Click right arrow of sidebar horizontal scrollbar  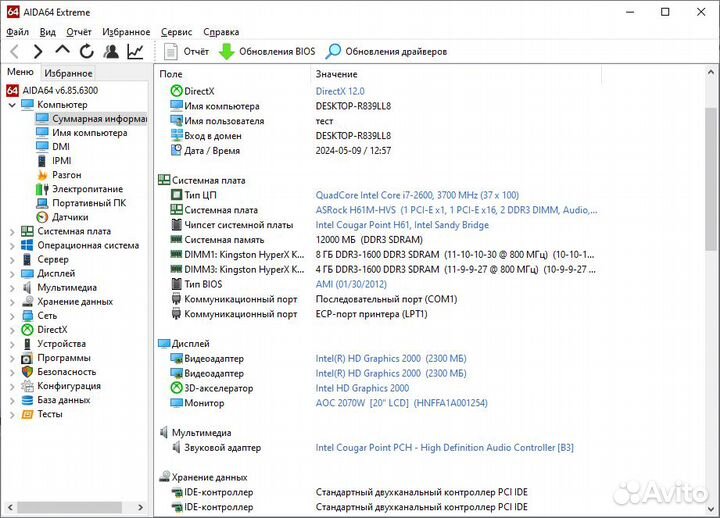[x=141, y=507]
